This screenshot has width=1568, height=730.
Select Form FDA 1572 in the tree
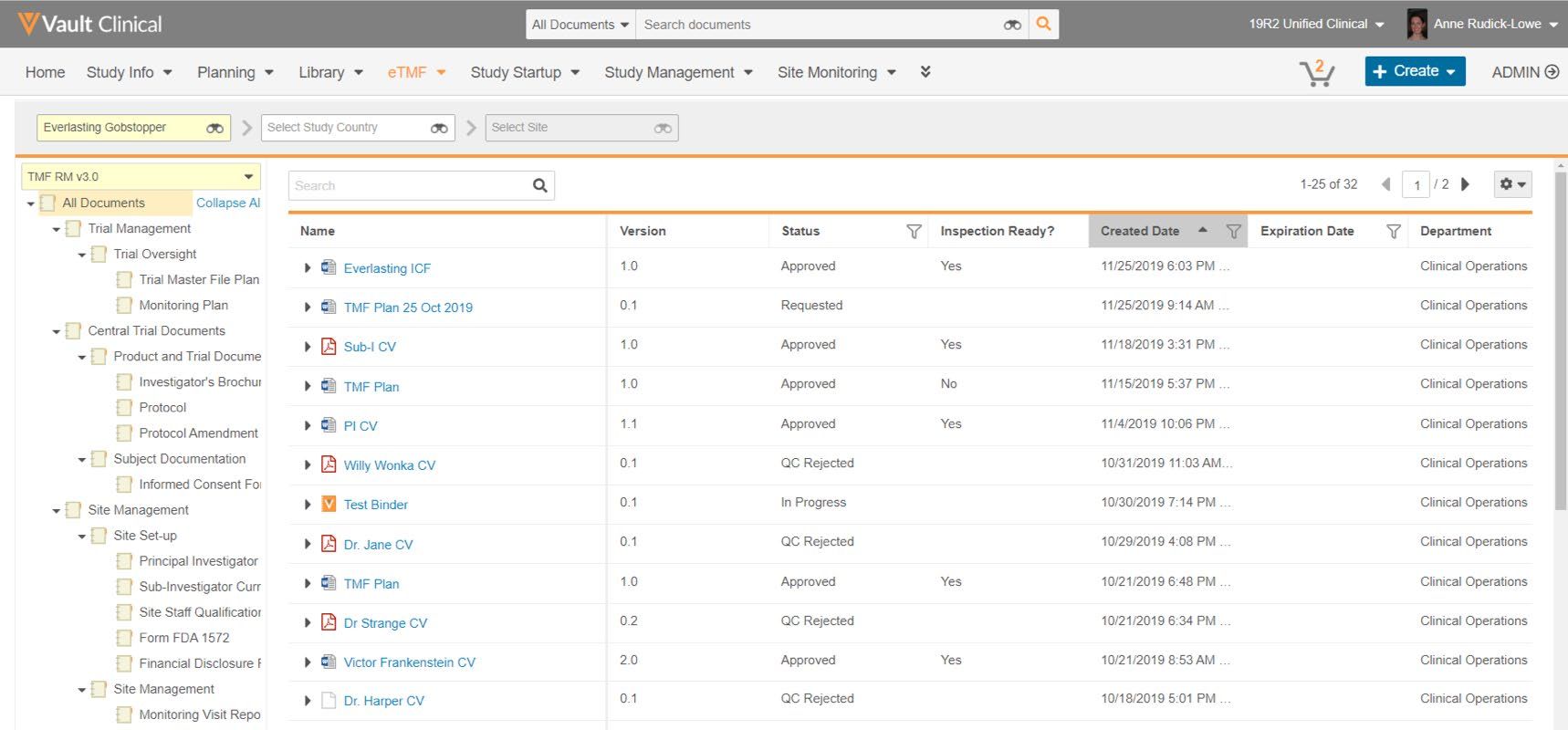[184, 638]
